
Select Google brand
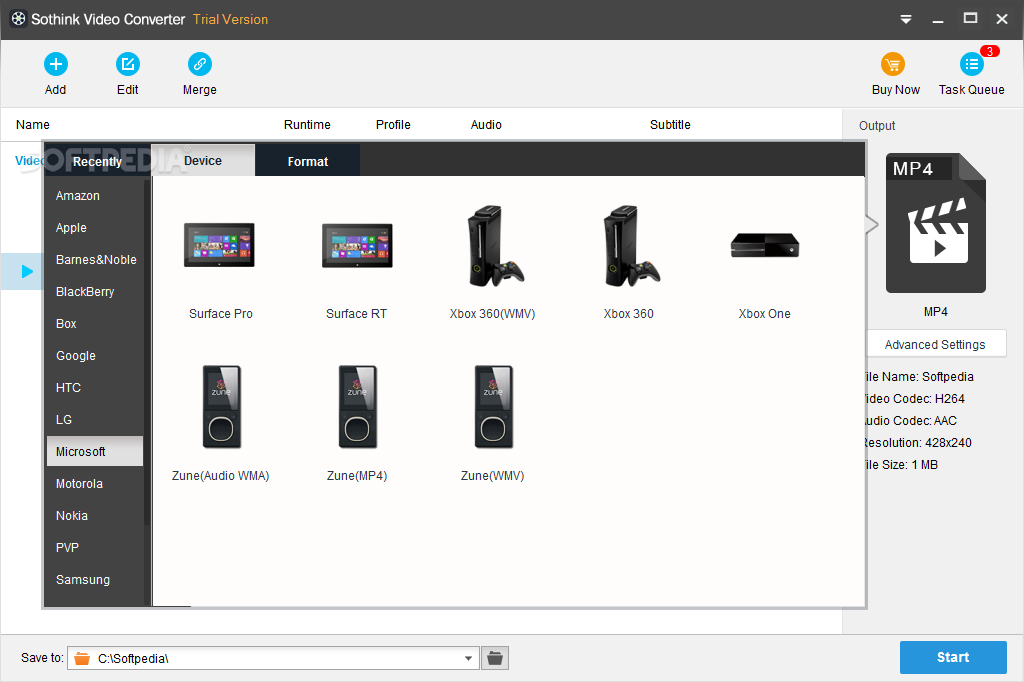point(95,355)
